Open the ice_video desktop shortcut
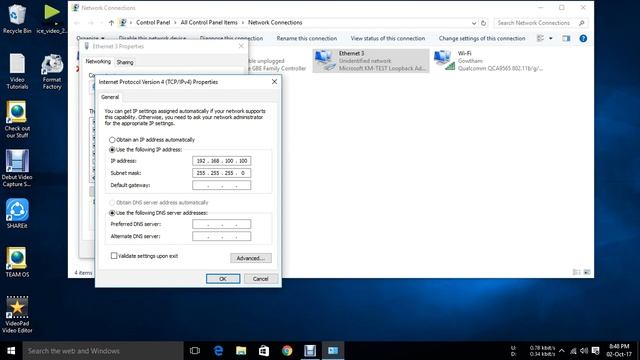This screenshot has height=360, width=640. tap(52, 18)
